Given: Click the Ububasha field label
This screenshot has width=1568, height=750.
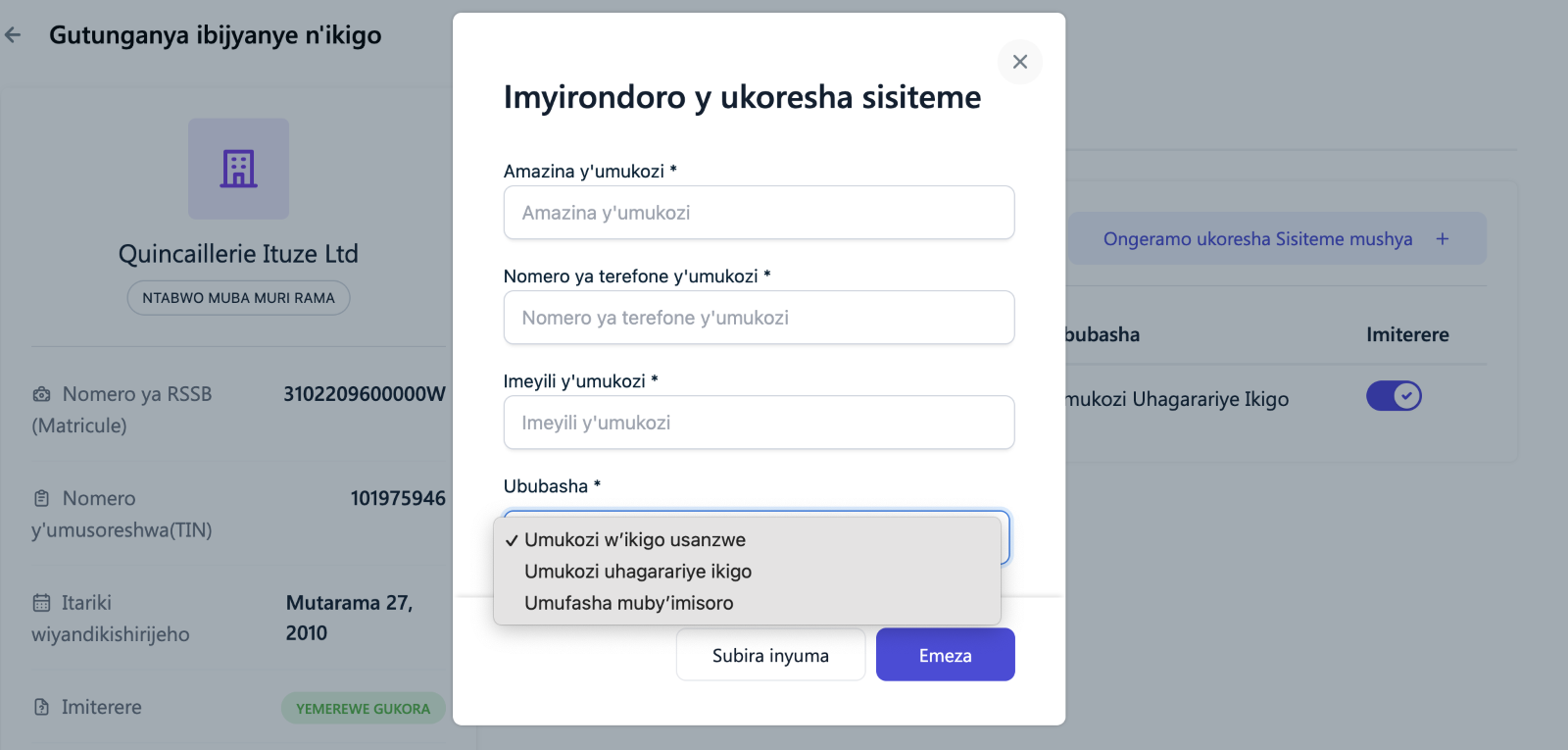Looking at the screenshot, I should pyautogui.click(x=552, y=486).
